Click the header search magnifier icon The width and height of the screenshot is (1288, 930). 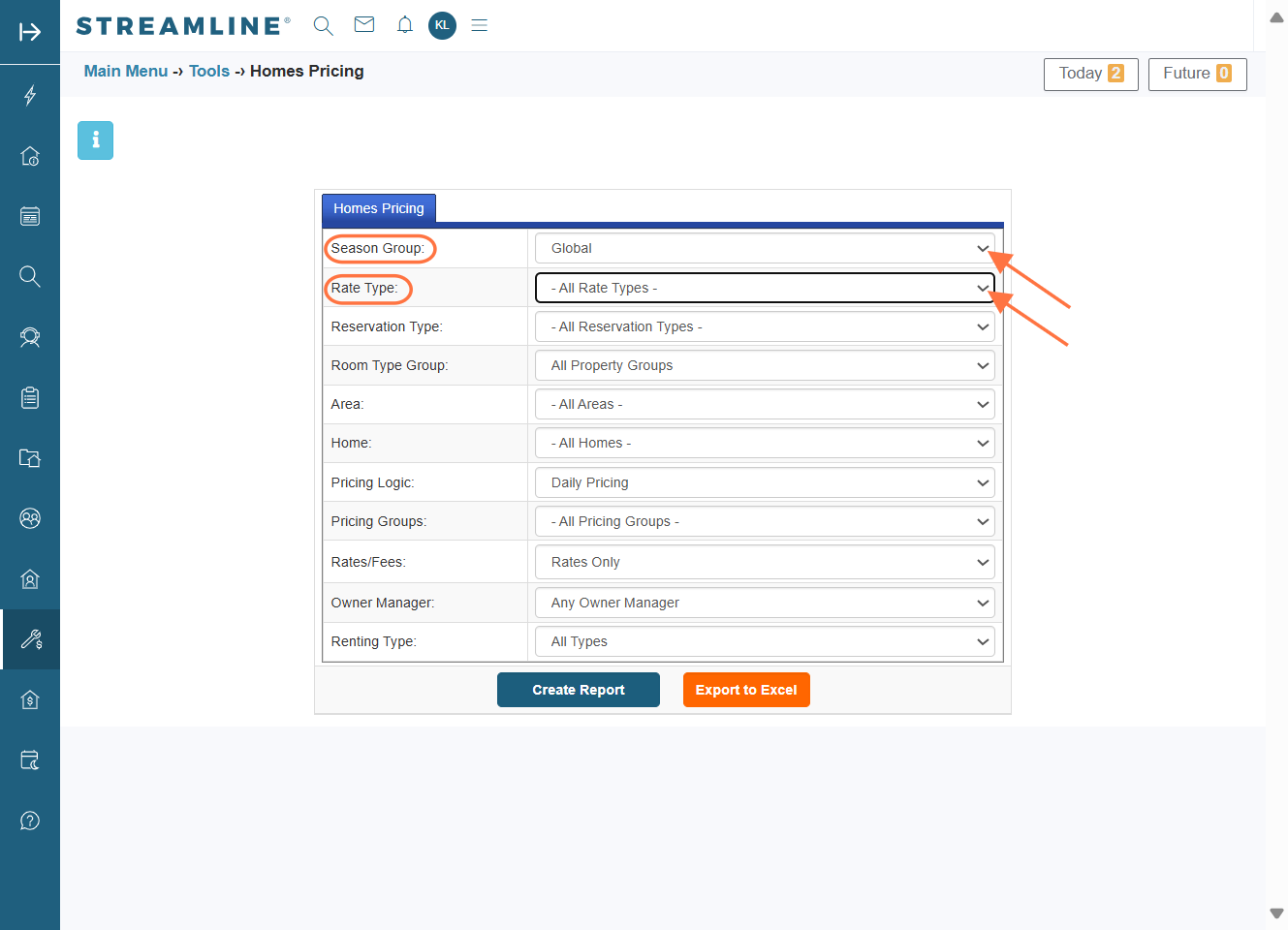click(324, 26)
